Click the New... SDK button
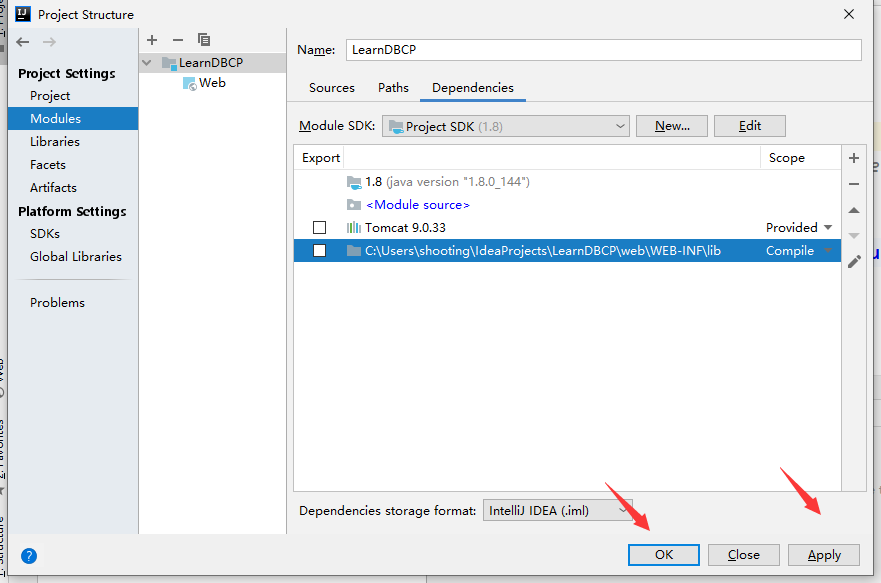 point(672,126)
